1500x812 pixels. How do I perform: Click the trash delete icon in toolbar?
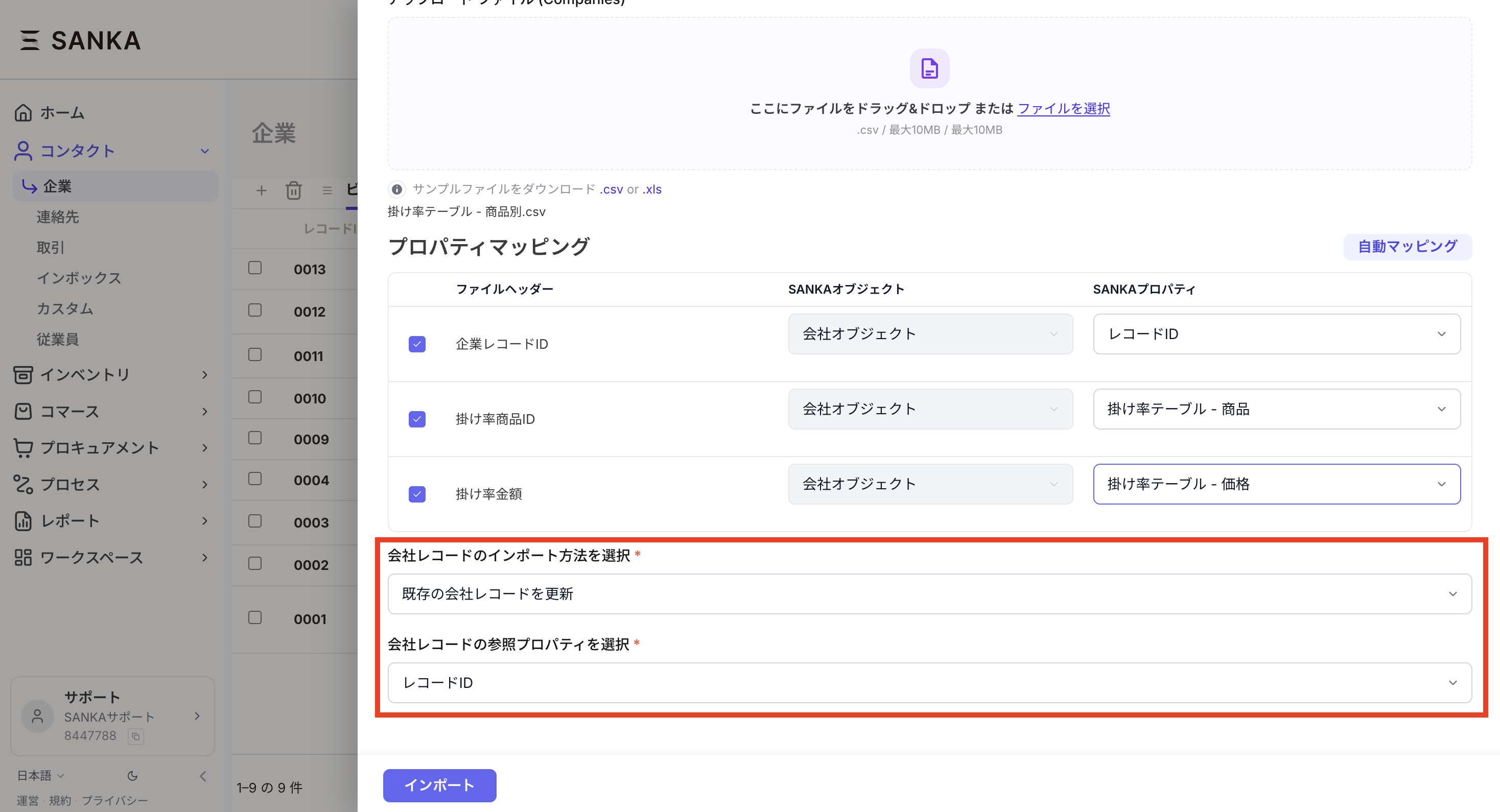pos(293,190)
